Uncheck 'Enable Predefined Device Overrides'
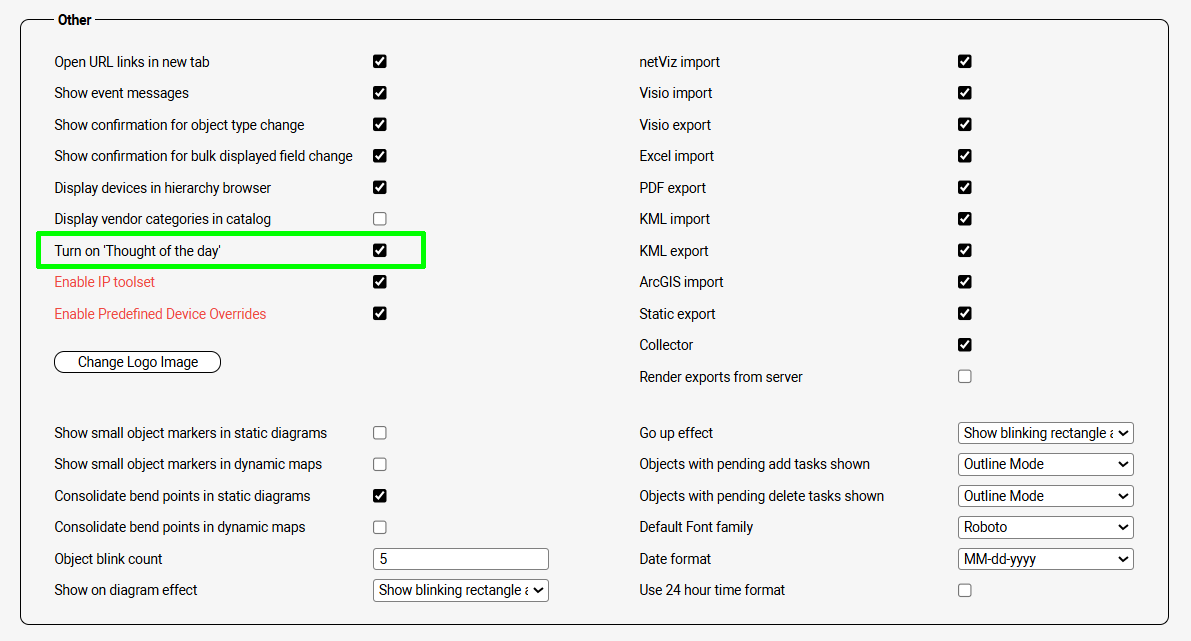 (380, 313)
